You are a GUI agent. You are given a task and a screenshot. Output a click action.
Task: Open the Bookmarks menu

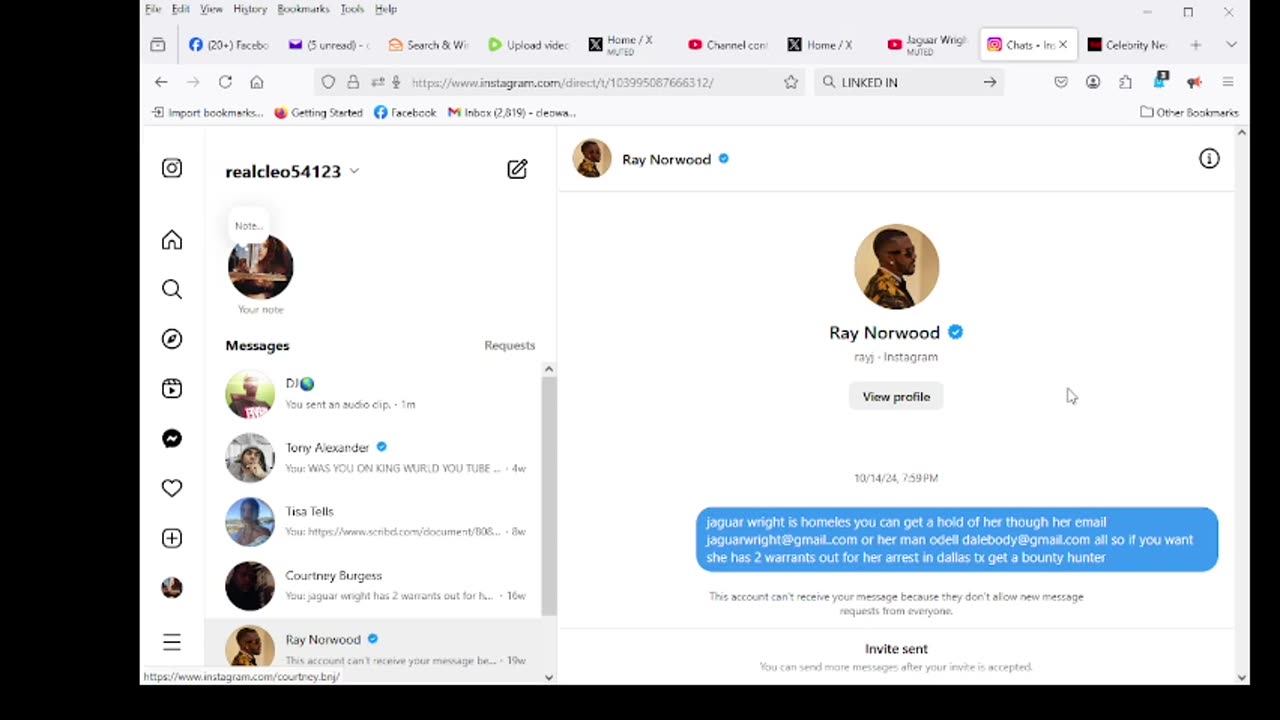pyautogui.click(x=303, y=9)
